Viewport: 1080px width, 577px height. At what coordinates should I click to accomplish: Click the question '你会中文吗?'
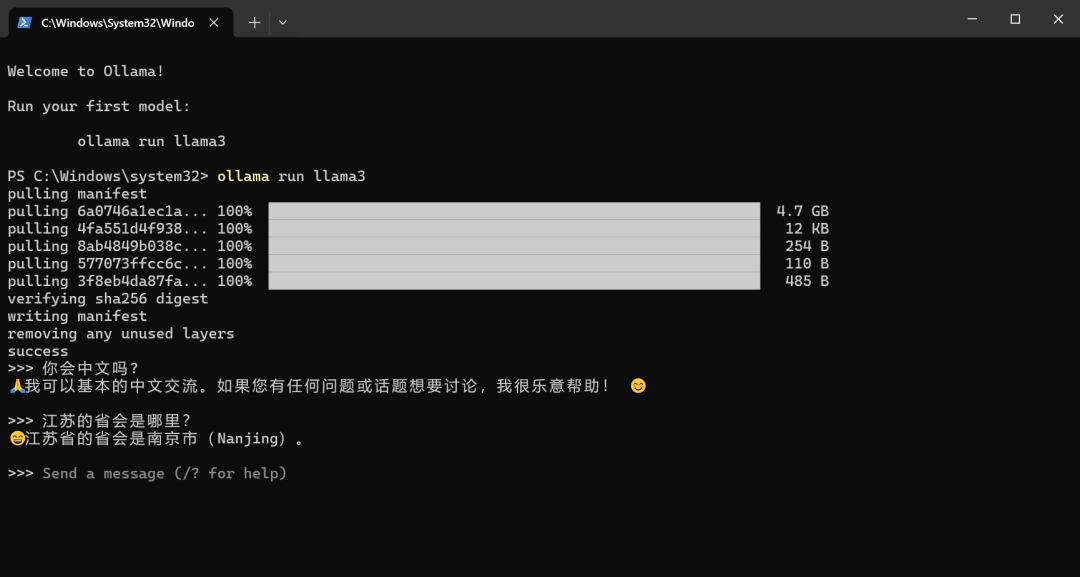coord(91,369)
